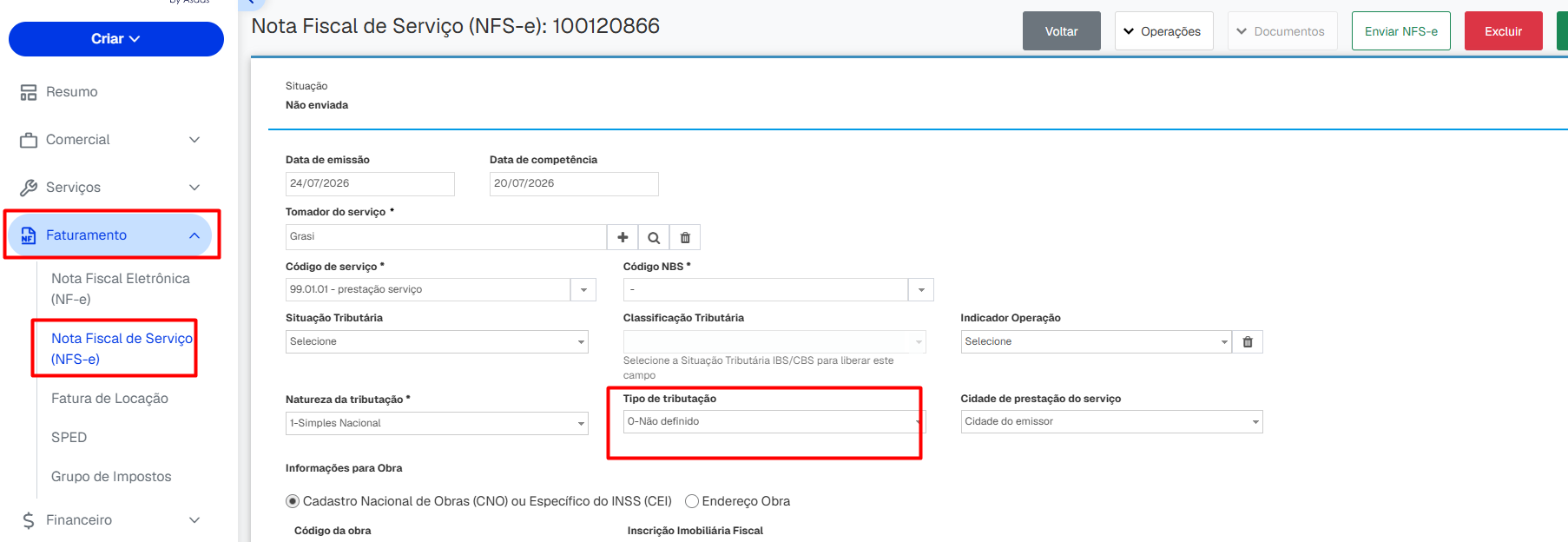Open Nota Fiscal de Serviço (NFS-e) menu item
Image resolution: width=1568 pixels, height=542 pixels.
tap(122, 348)
